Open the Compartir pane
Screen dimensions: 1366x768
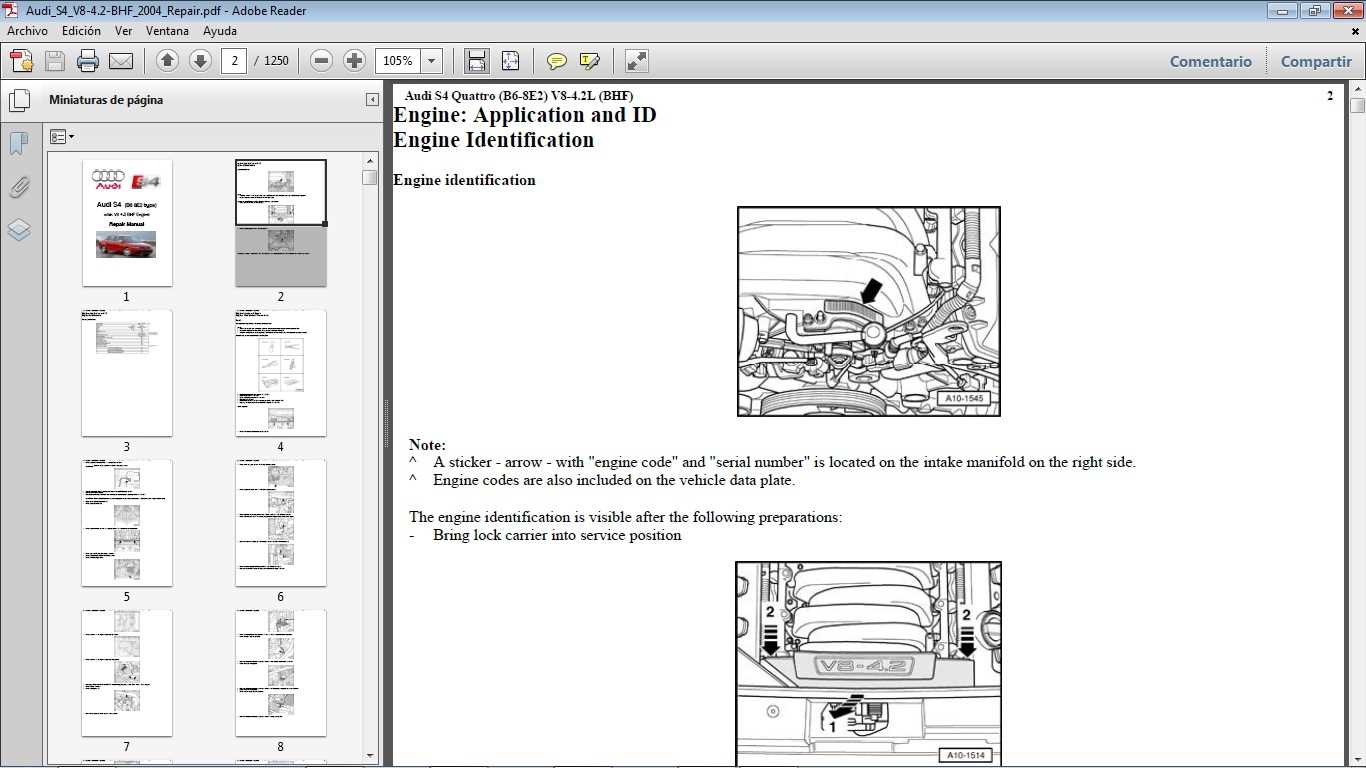point(1316,61)
